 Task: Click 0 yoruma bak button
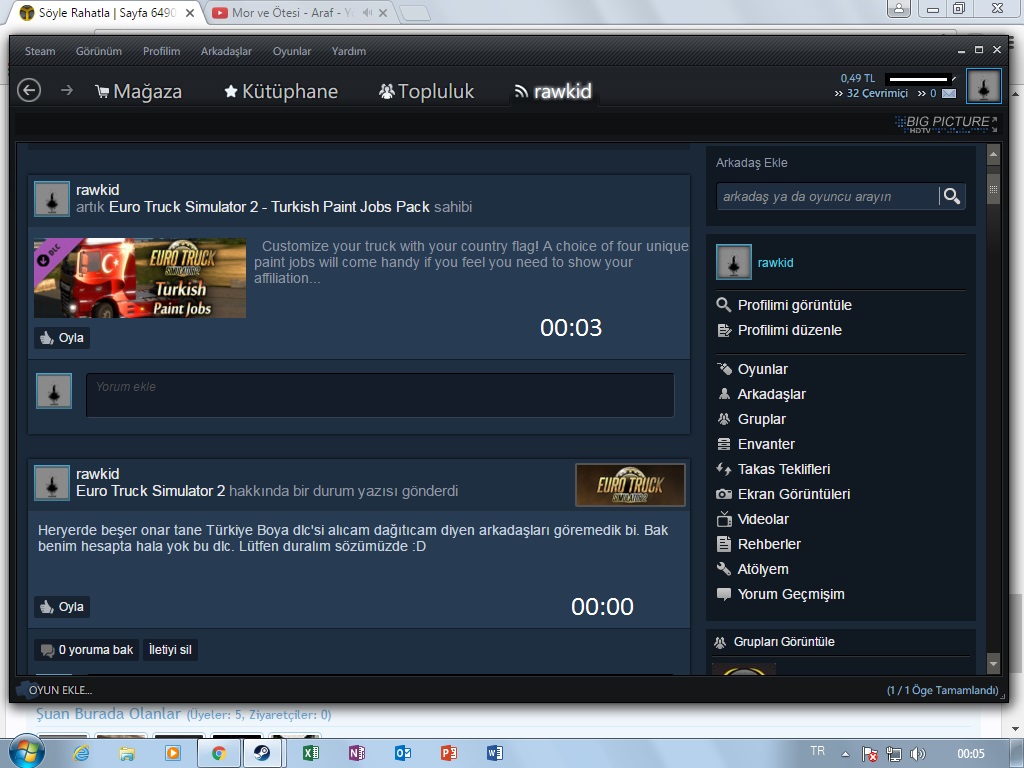click(86, 650)
